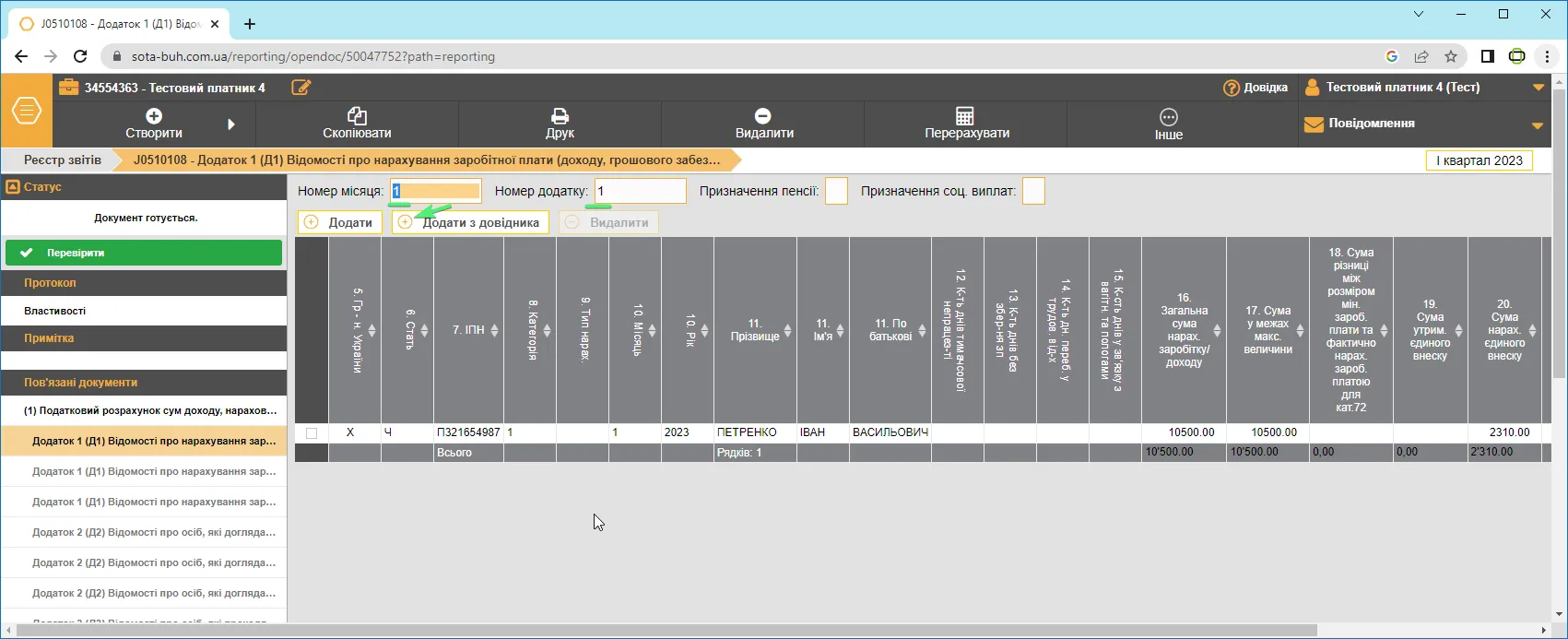Click the Видалити minus icon in toolbar
Image resolution: width=1568 pixels, height=639 pixels.
[762, 116]
